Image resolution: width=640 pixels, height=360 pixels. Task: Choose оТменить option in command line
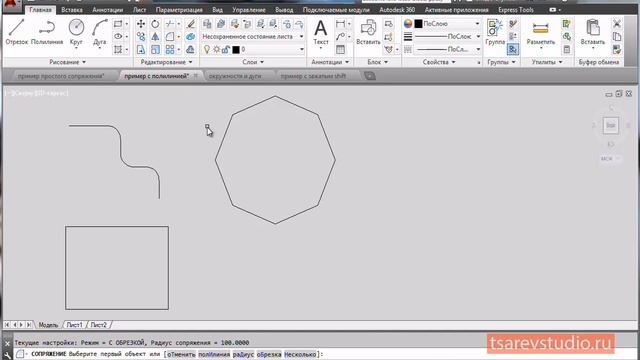[x=181, y=354]
